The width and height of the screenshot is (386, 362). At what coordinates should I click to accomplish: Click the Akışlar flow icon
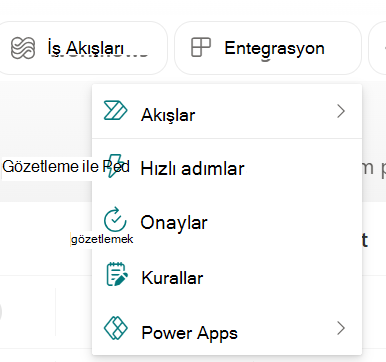coord(115,110)
